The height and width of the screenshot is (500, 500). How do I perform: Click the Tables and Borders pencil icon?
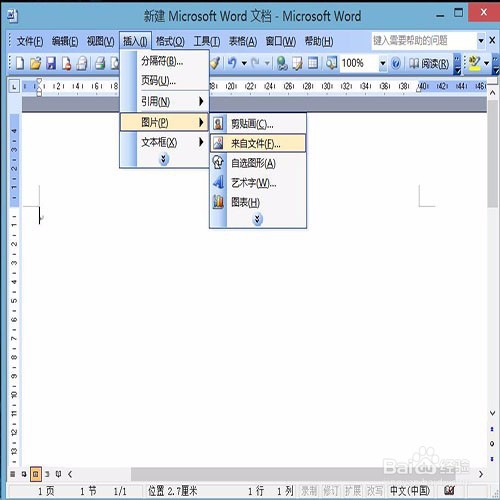click(x=297, y=63)
